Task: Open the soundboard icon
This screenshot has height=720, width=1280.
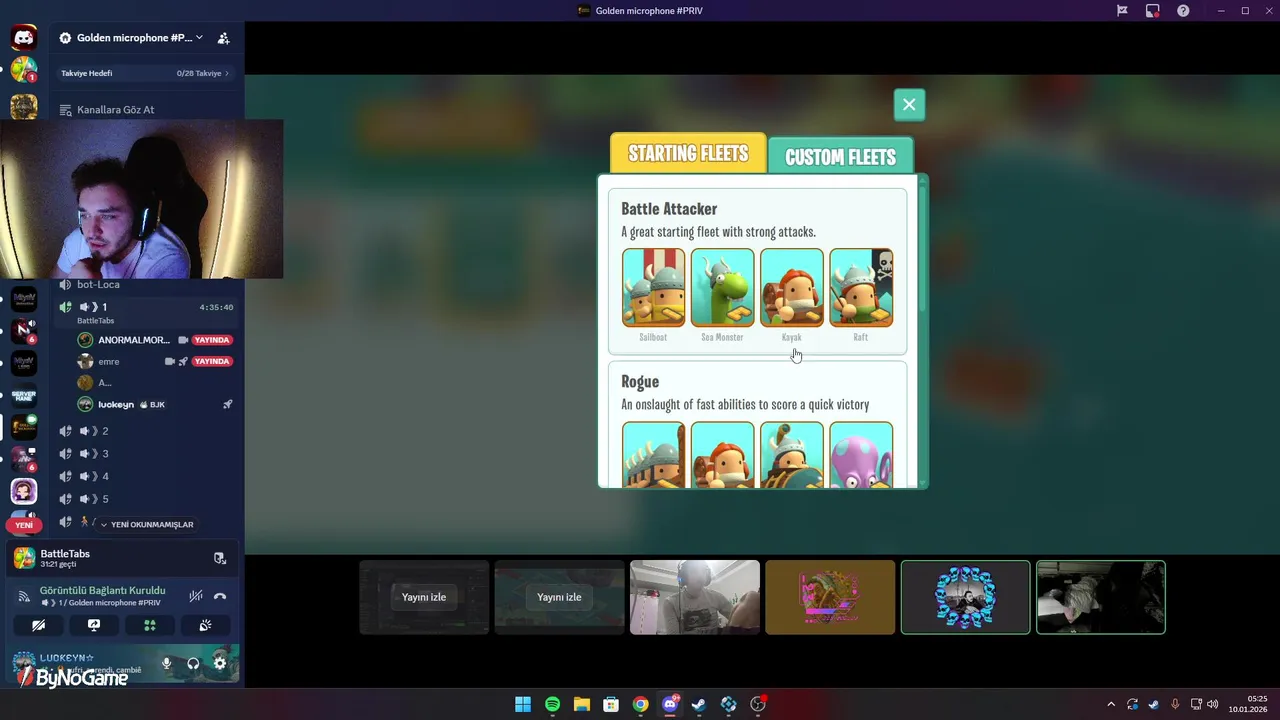Action: click(x=206, y=625)
